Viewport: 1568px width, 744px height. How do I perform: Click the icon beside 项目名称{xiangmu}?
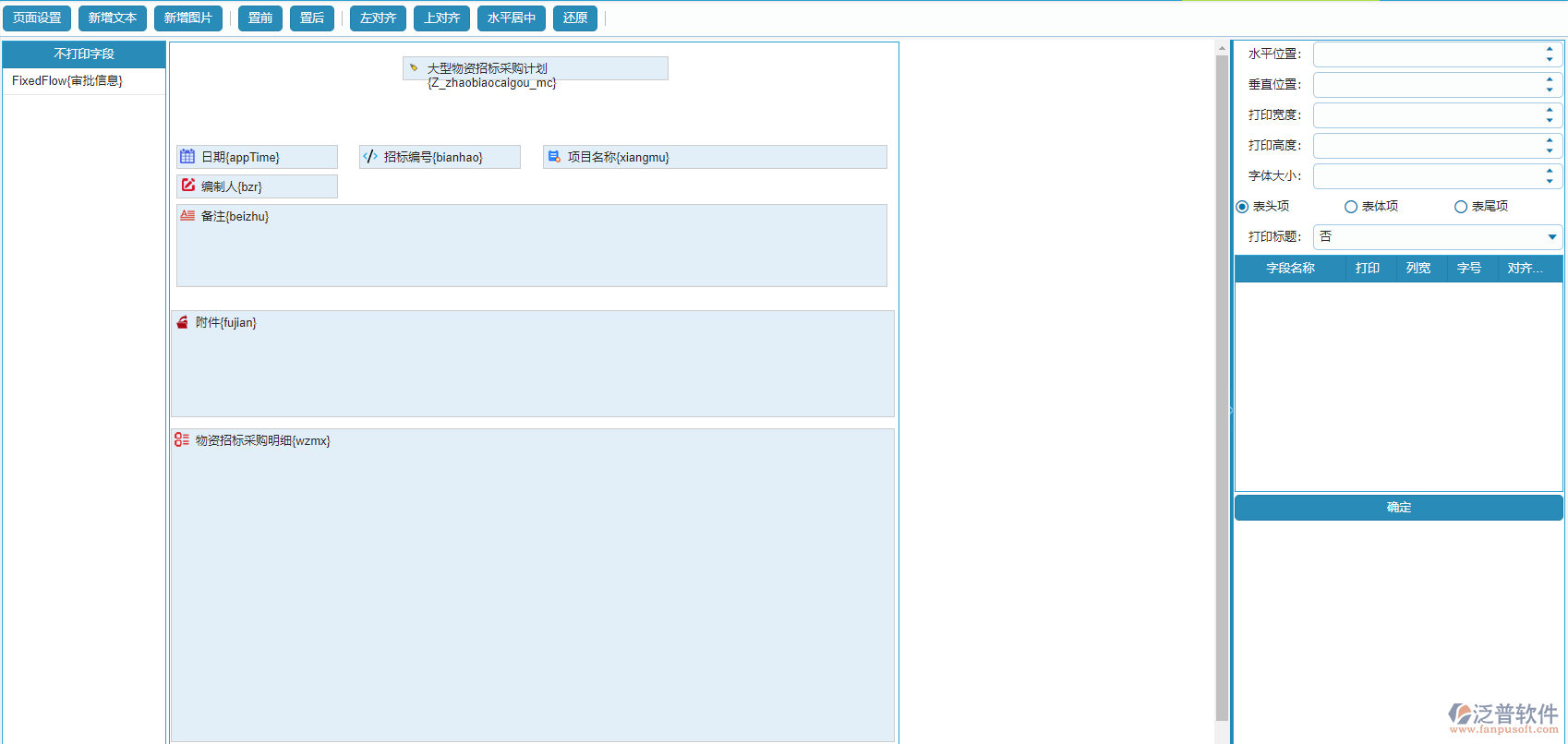554,157
